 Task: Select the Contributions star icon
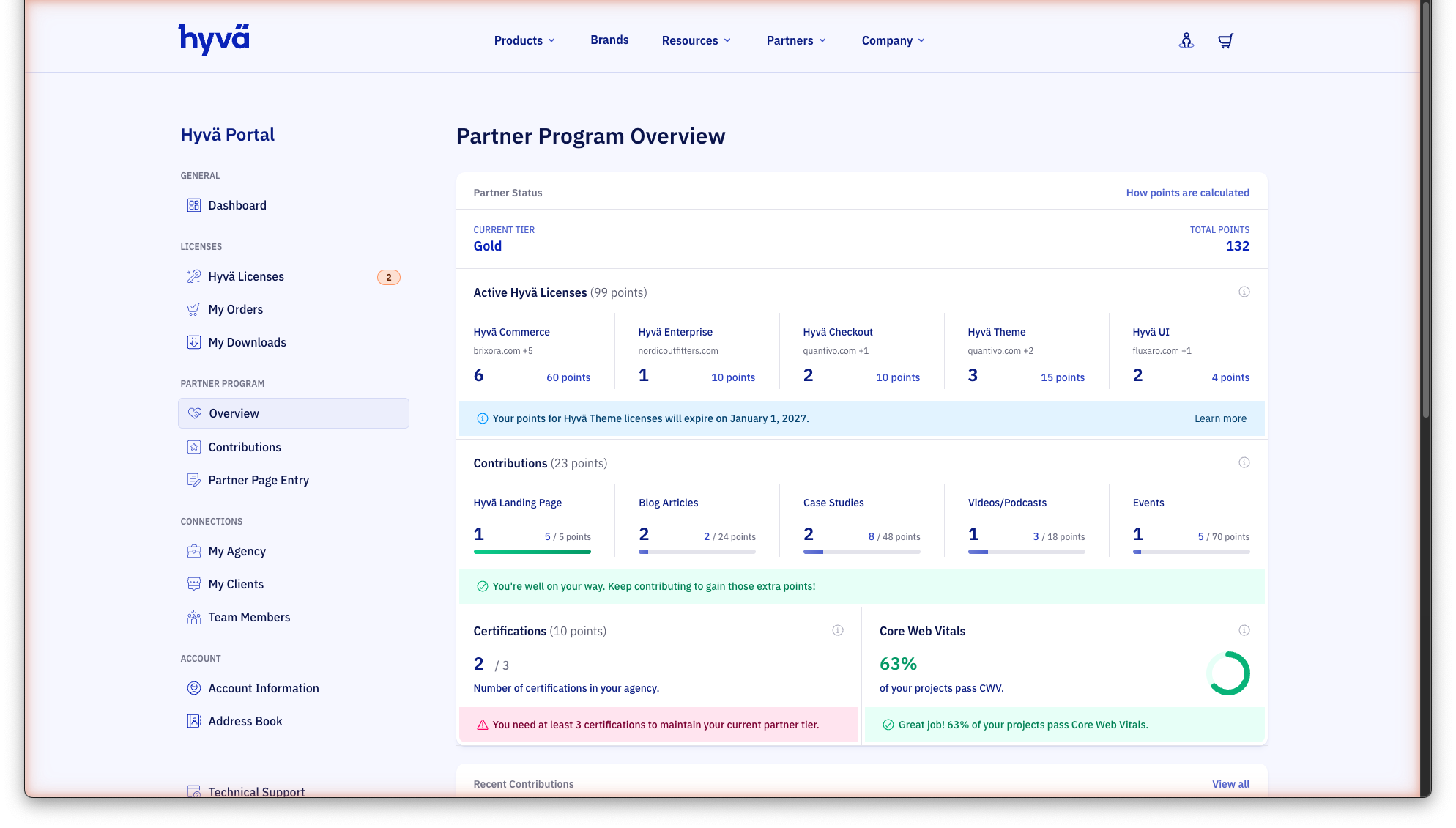[x=194, y=447]
